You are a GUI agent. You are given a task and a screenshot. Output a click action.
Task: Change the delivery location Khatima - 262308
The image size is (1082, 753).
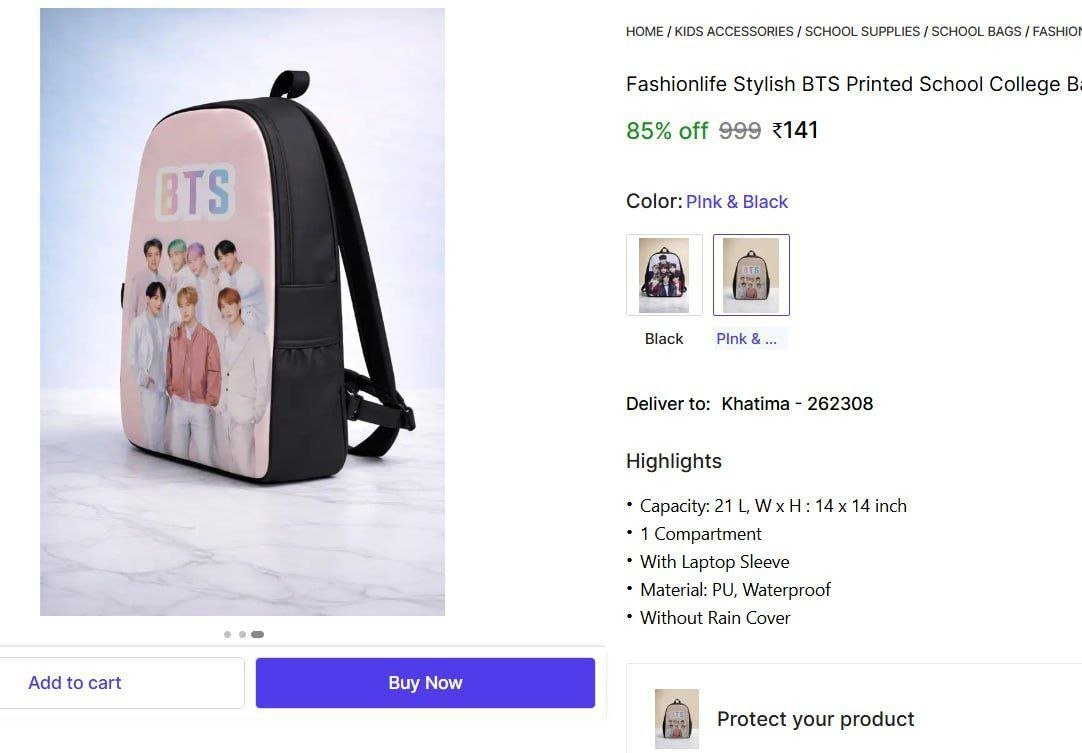(797, 404)
